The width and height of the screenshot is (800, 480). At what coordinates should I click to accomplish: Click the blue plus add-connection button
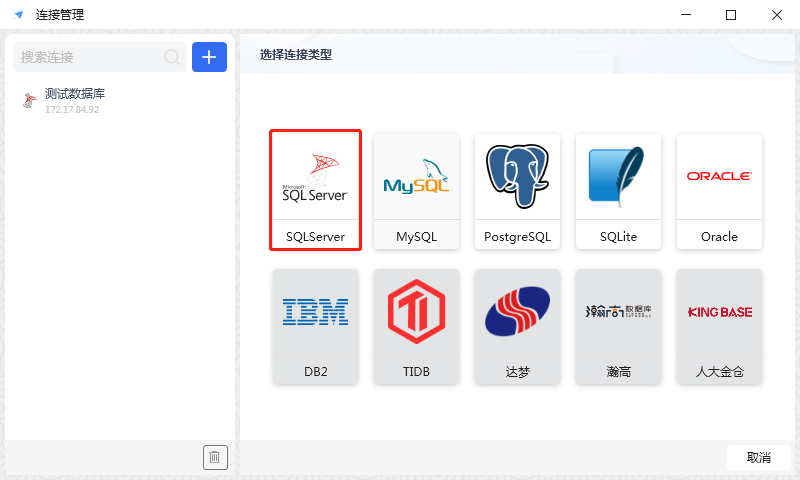(209, 57)
